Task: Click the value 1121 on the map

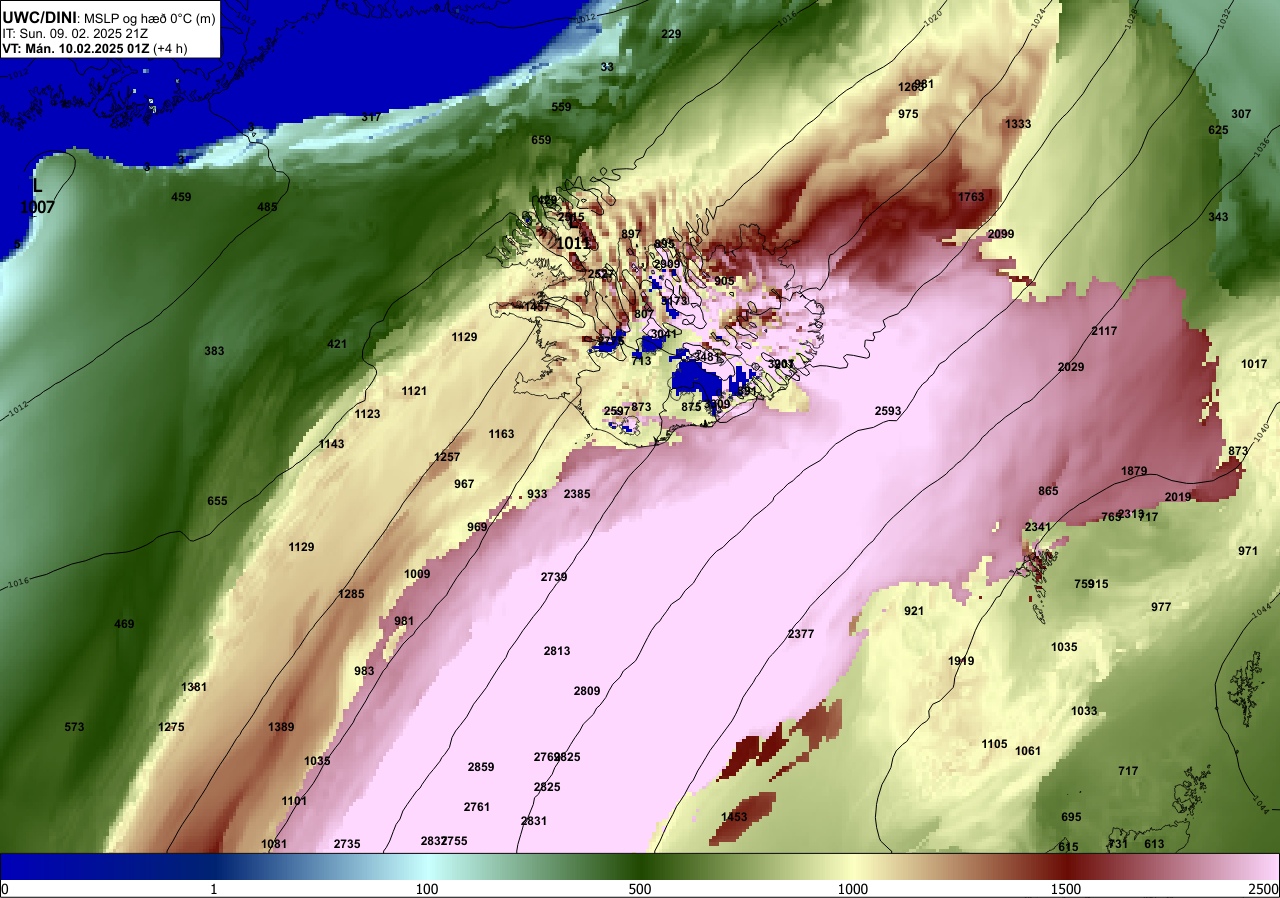Action: [x=414, y=391]
